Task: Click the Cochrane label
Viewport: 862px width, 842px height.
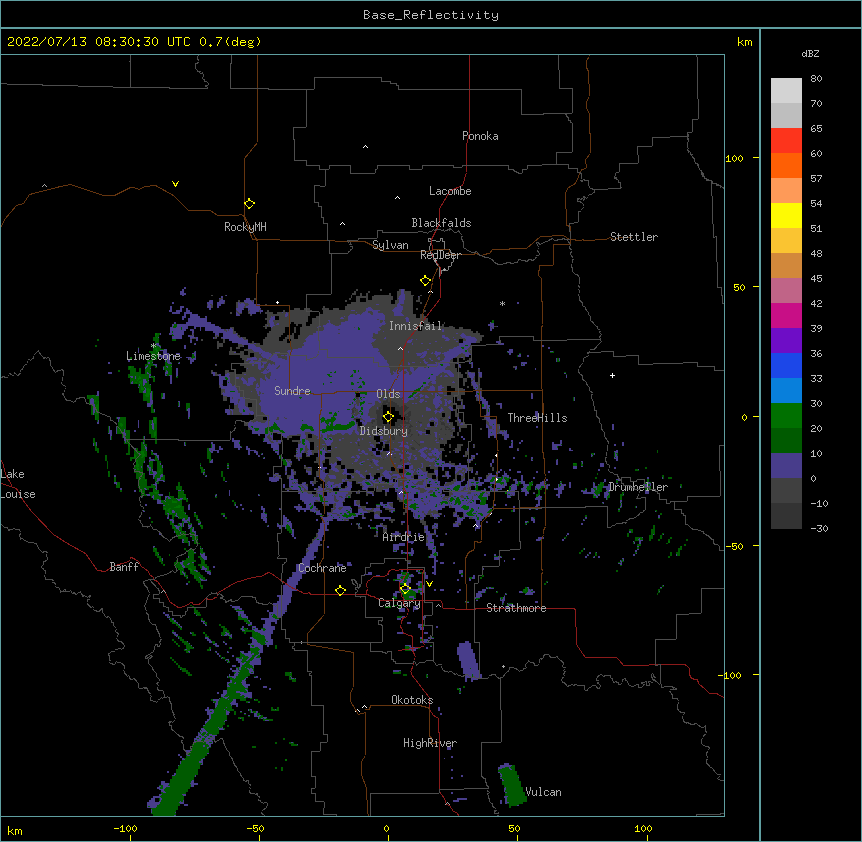Action: tap(322, 568)
